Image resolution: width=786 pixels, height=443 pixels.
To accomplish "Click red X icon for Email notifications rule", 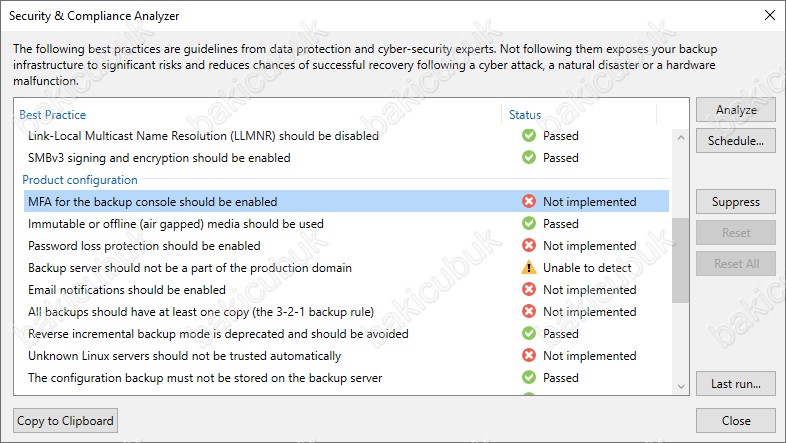I will (x=529, y=290).
